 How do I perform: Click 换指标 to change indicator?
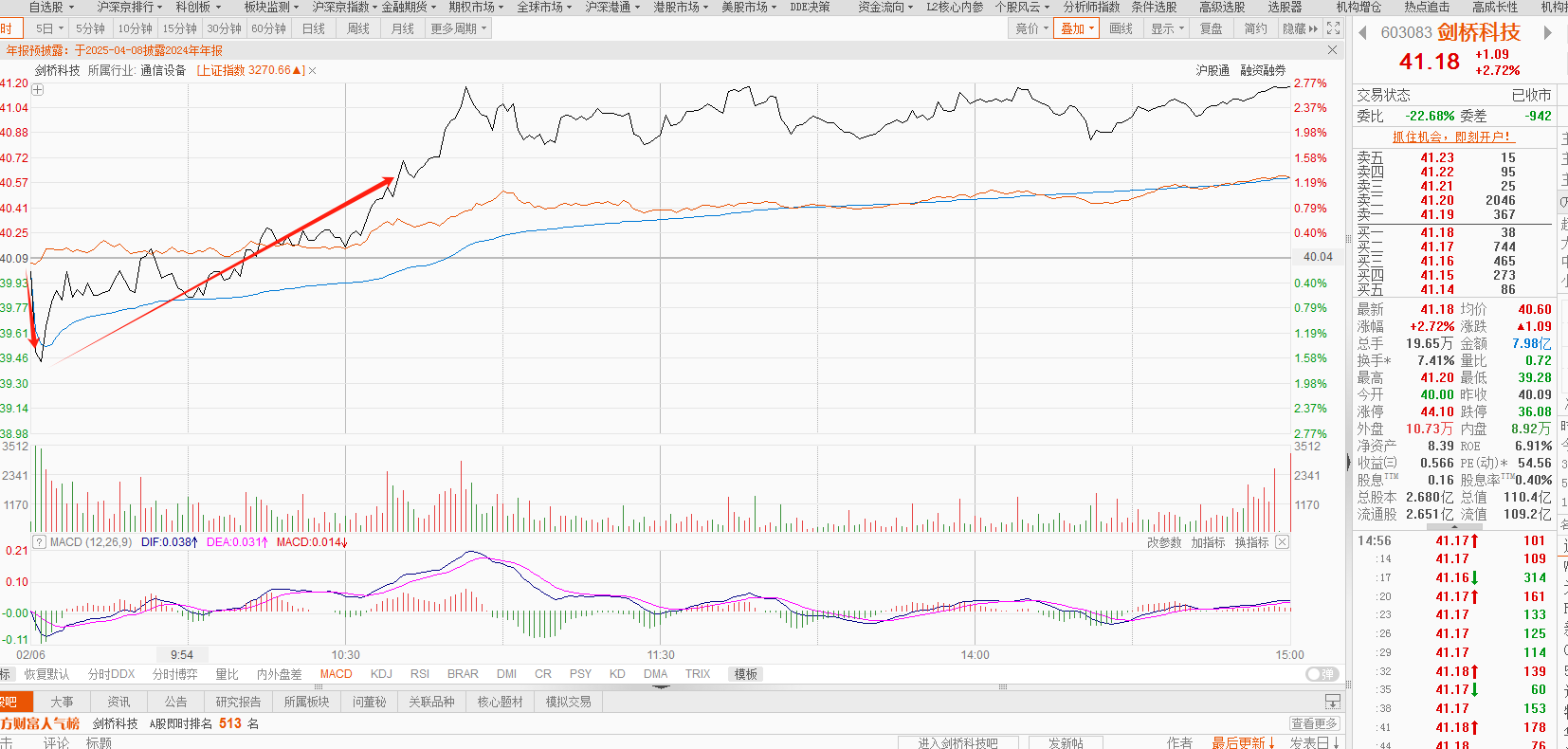(1251, 542)
